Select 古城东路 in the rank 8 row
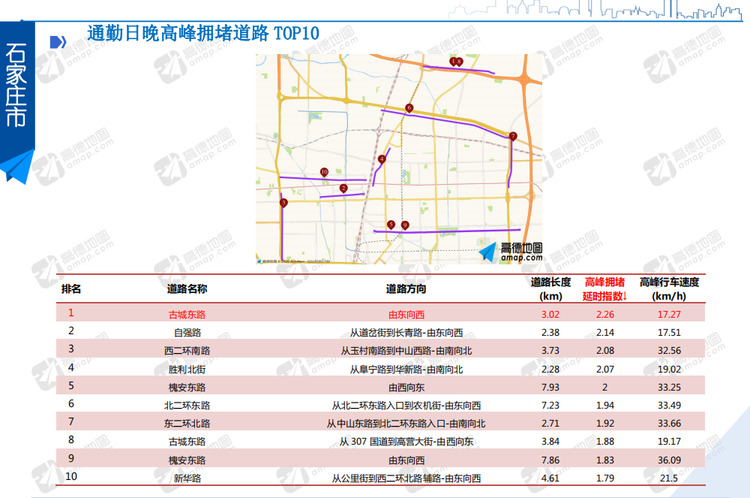750x498 pixels. pyautogui.click(x=187, y=442)
